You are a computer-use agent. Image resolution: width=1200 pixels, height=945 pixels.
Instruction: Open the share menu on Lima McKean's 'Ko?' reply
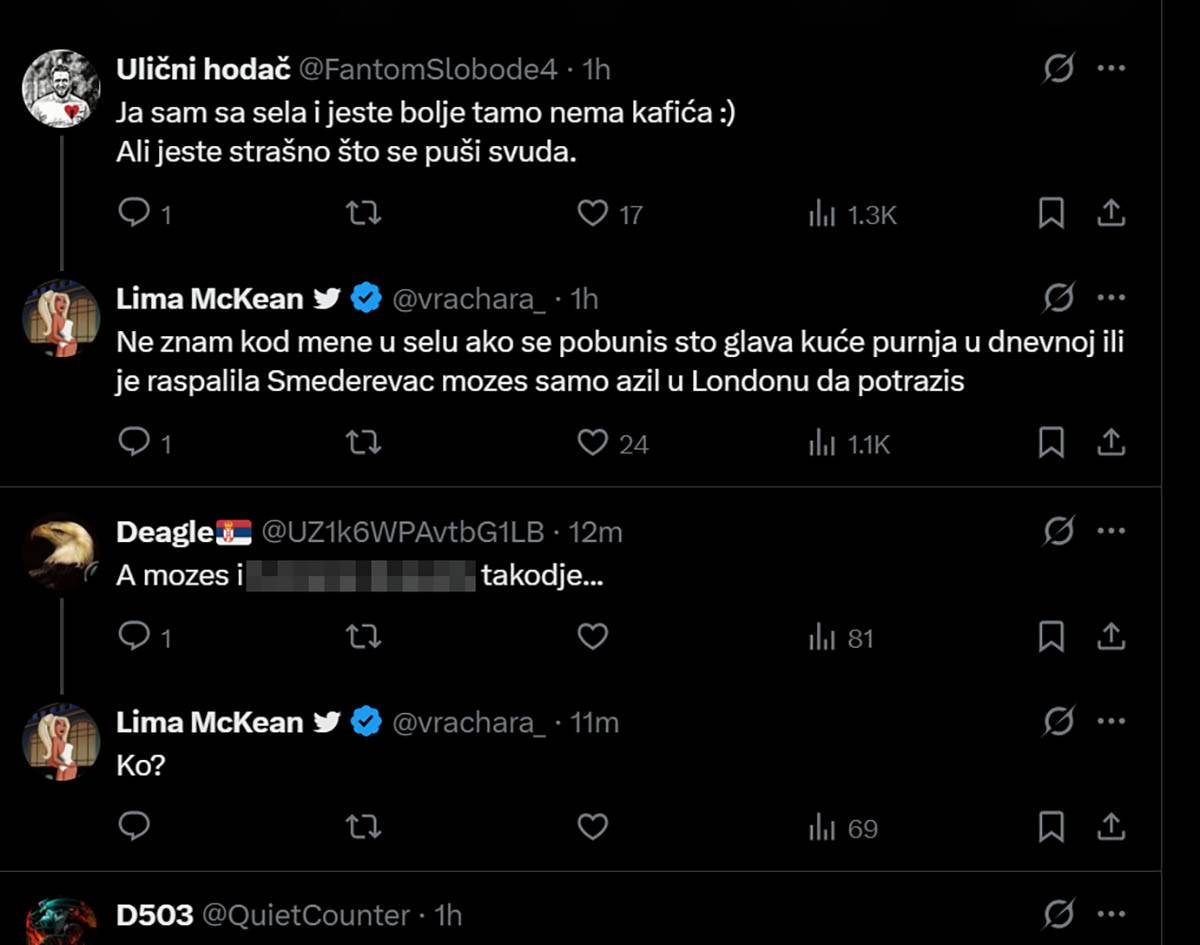tap(1110, 827)
